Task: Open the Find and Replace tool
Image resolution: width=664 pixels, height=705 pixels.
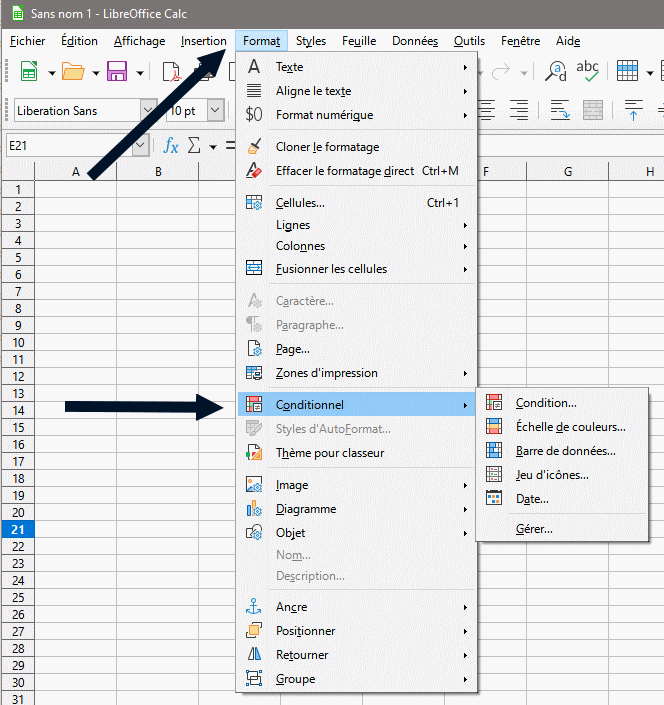Action: coord(555,71)
